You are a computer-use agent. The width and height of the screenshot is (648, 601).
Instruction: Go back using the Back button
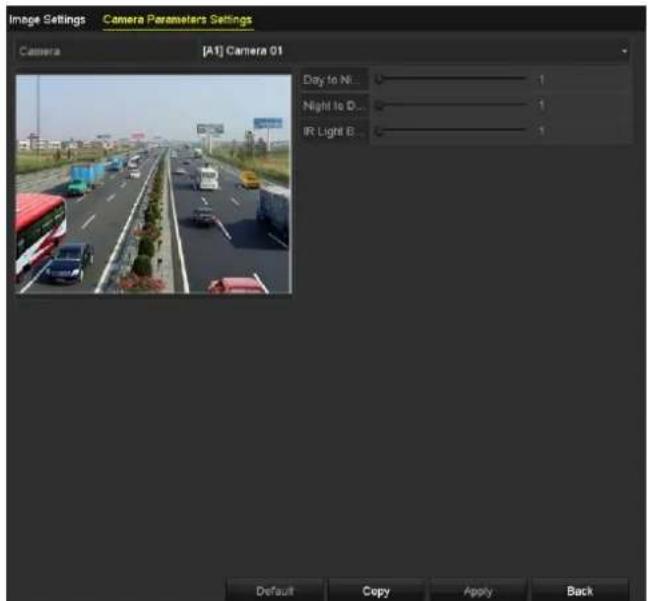click(580, 591)
